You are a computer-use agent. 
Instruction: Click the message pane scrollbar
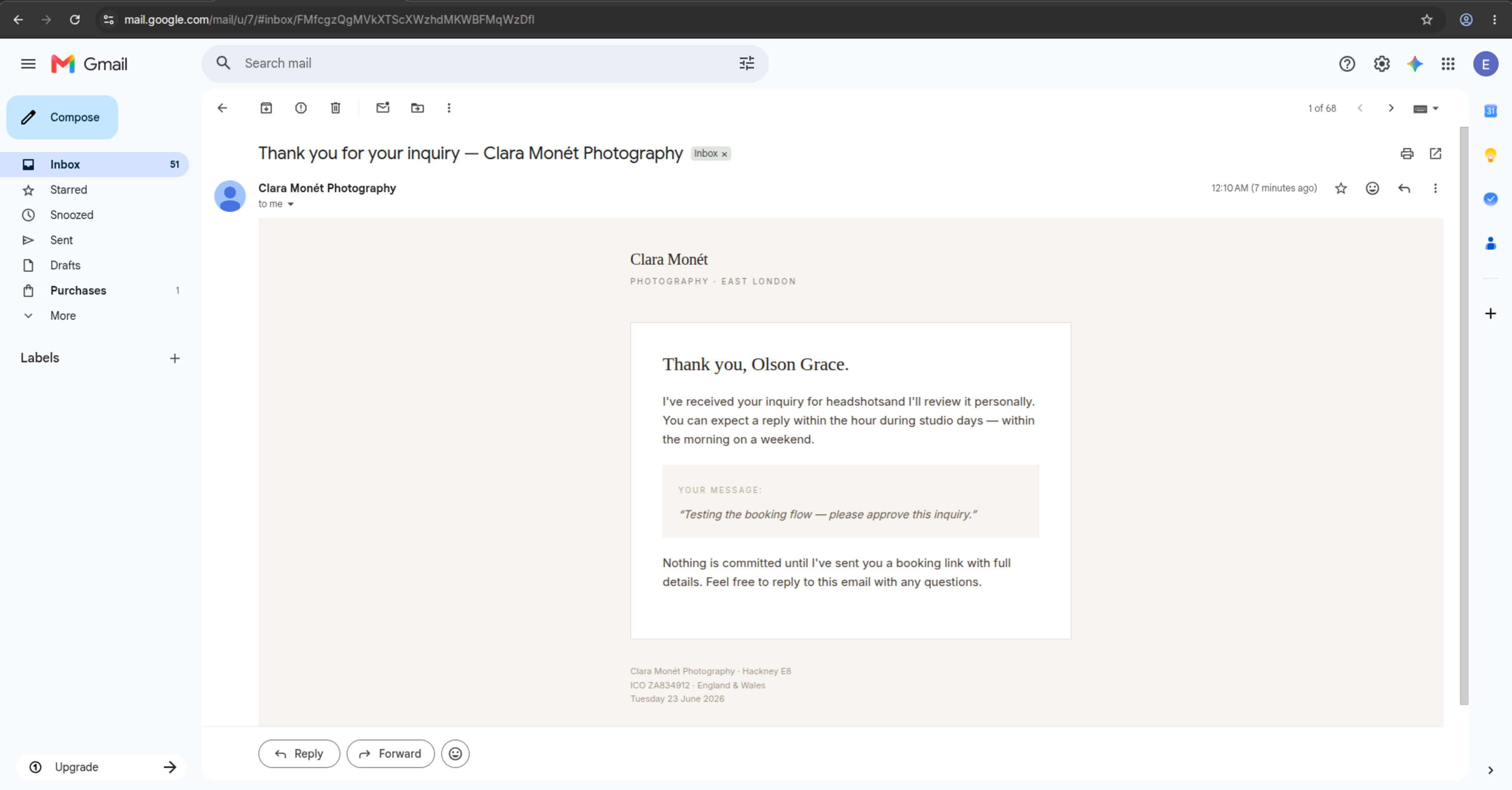click(1464, 416)
